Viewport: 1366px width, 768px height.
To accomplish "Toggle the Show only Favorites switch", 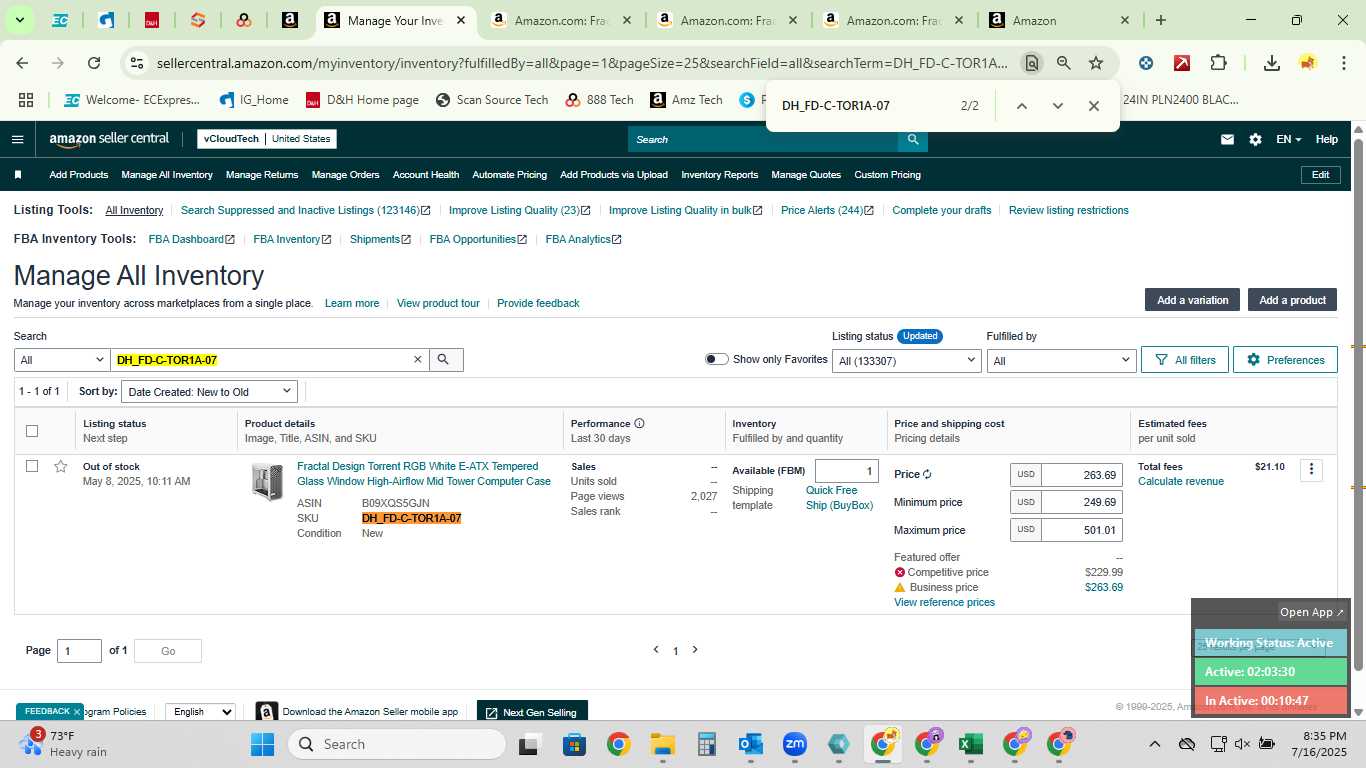I will tap(716, 359).
